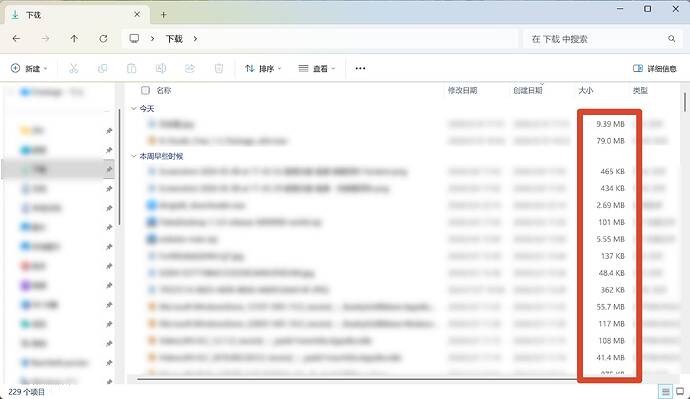Go up one folder level
The image size is (690, 399).
(74, 39)
